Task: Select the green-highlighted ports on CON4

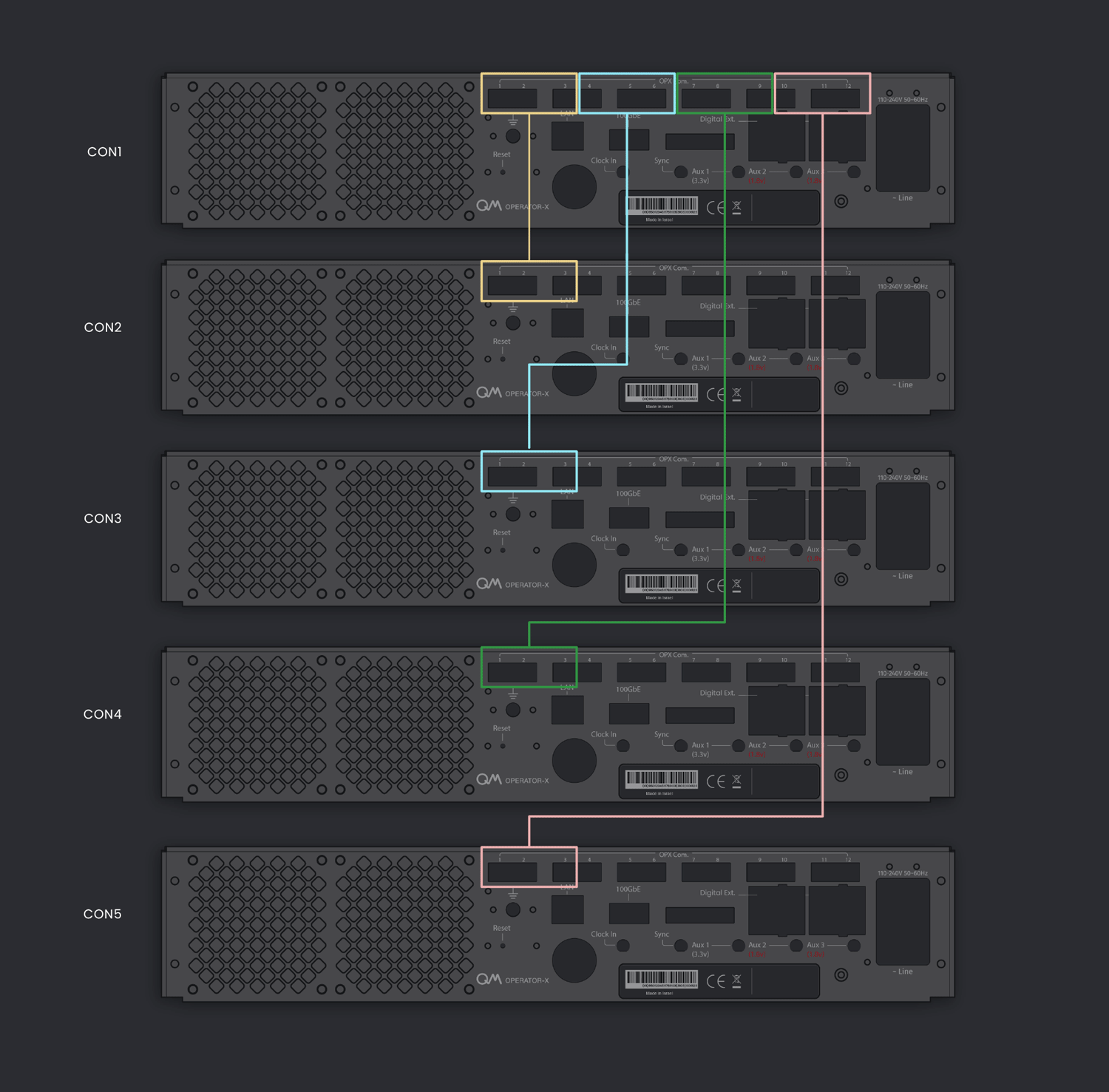Action: pos(529,667)
